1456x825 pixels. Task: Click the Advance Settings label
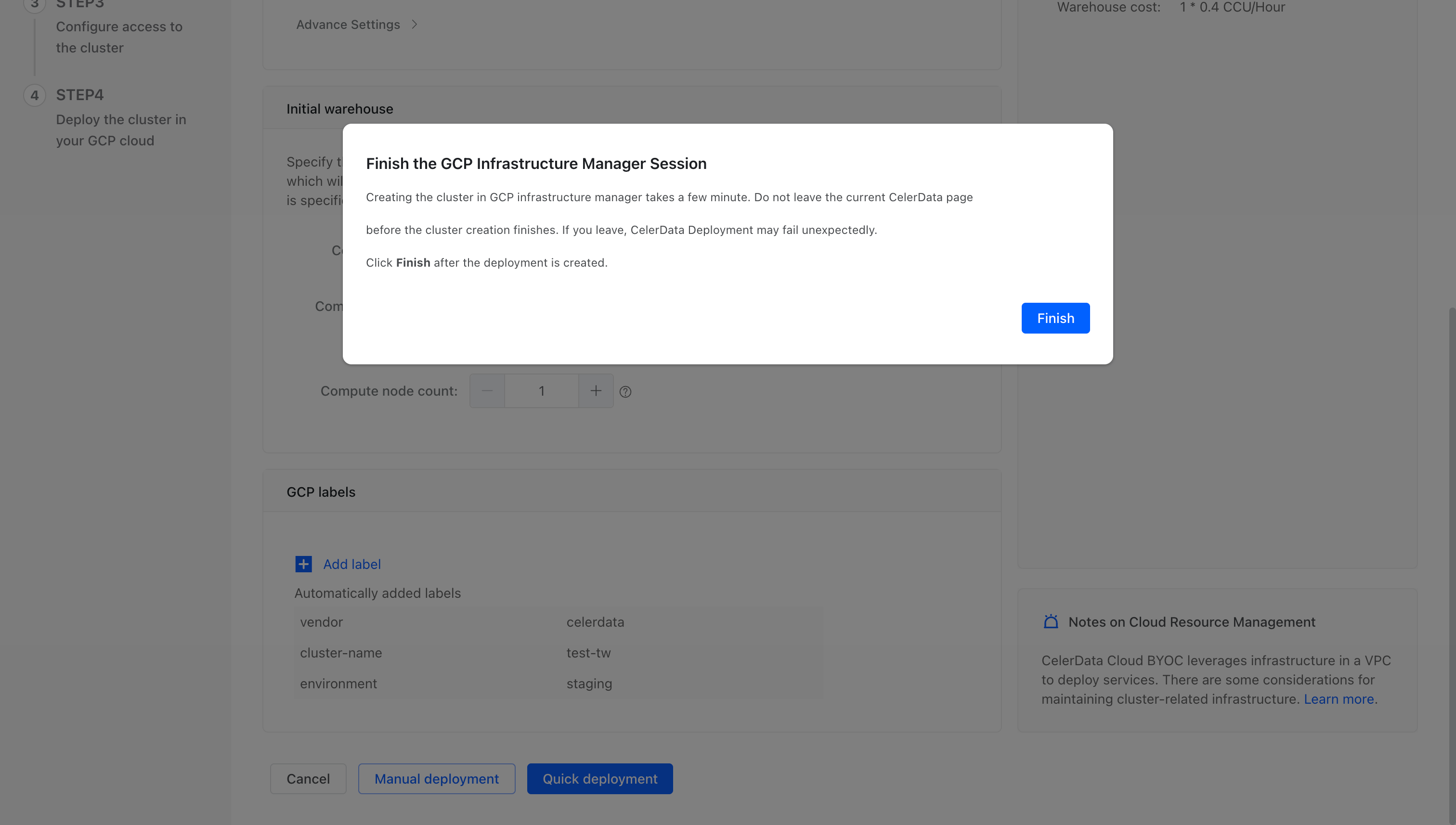tap(348, 25)
